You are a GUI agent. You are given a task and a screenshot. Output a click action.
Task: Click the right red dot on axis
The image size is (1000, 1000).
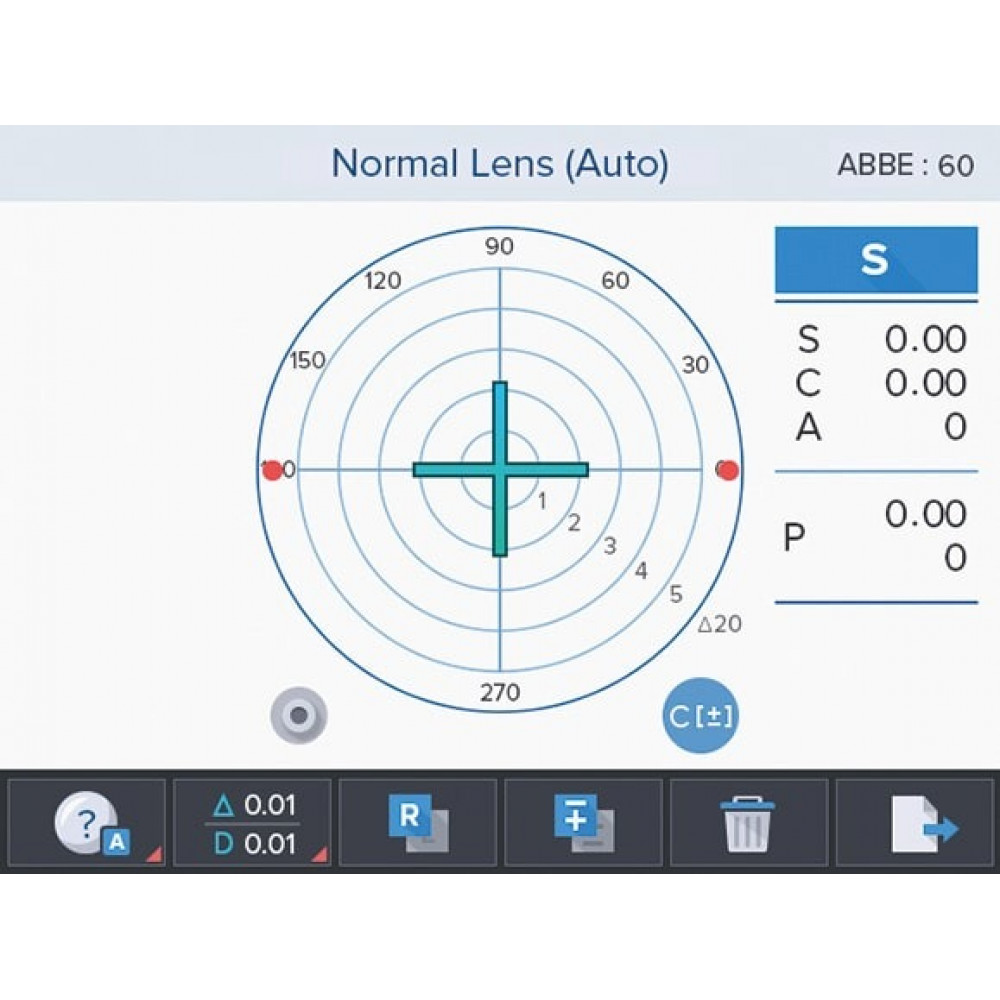(x=728, y=470)
